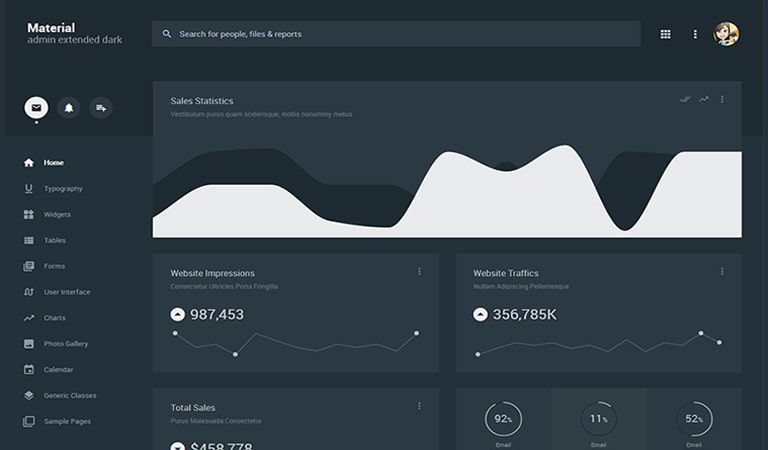Open Sales Statistics card options menu
Viewport: 768px width, 450px height.
[722, 99]
